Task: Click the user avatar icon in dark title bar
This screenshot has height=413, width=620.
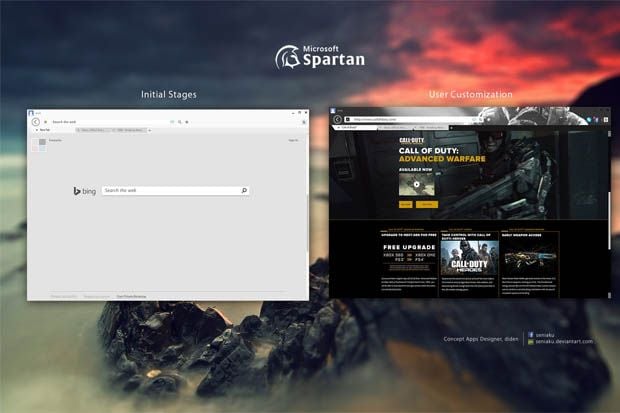Action: (333, 110)
